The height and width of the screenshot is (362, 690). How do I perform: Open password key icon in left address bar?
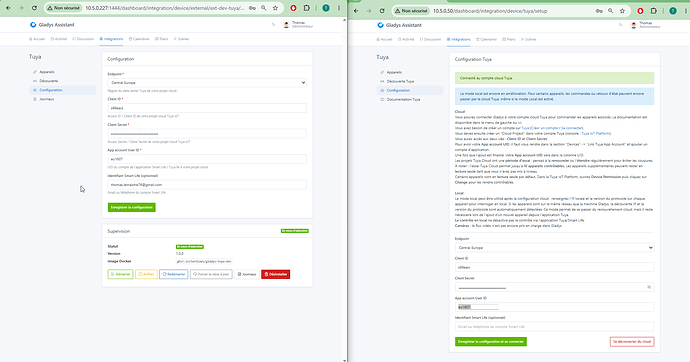(252, 8)
